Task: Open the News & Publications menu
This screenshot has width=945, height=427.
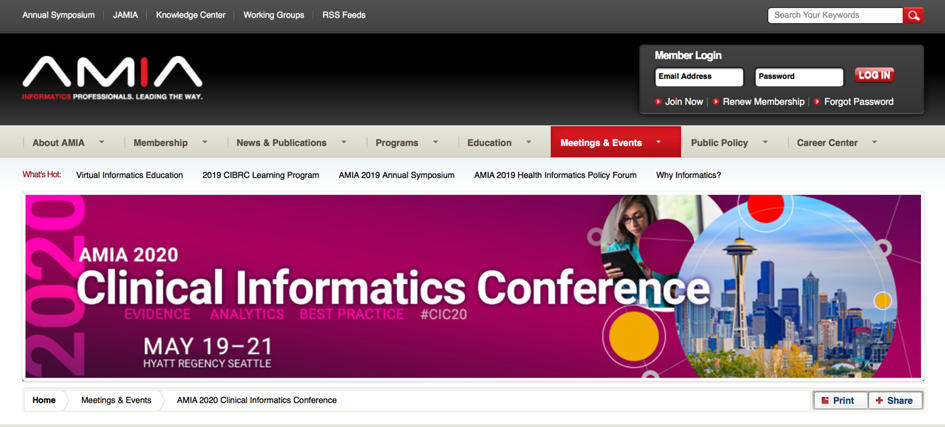Action: (x=281, y=143)
